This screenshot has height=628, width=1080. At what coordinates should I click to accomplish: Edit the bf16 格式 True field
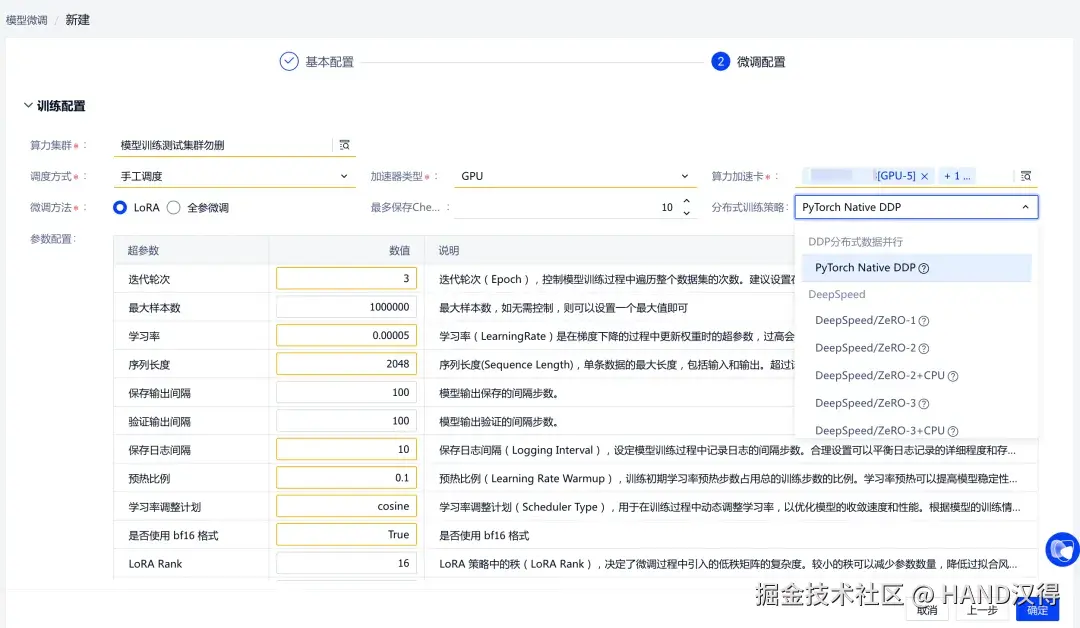pyautogui.click(x=346, y=534)
